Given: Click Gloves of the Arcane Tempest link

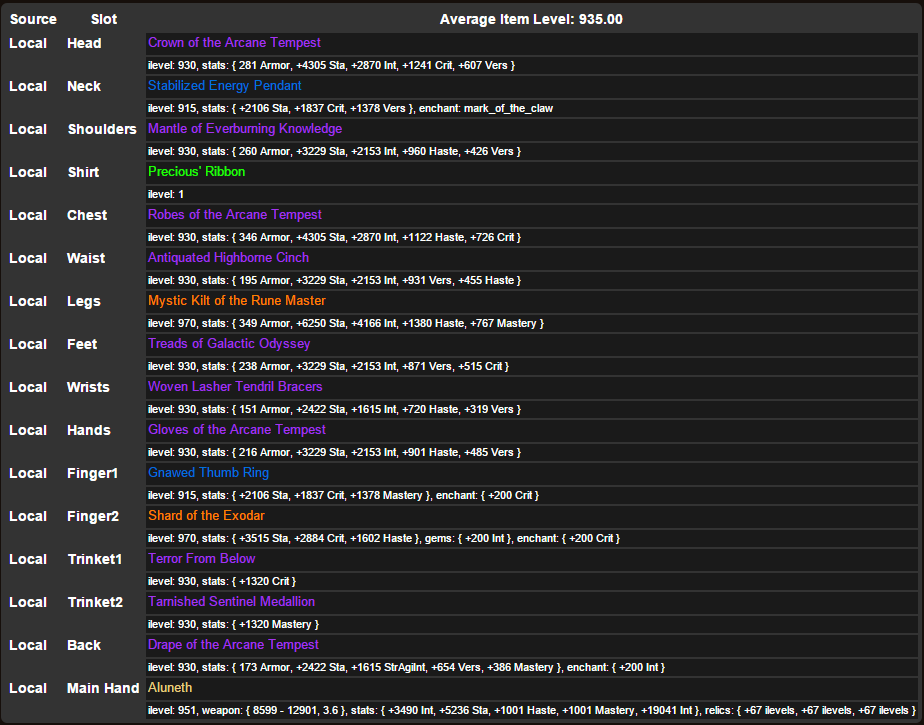Looking at the screenshot, I should [x=236, y=430].
